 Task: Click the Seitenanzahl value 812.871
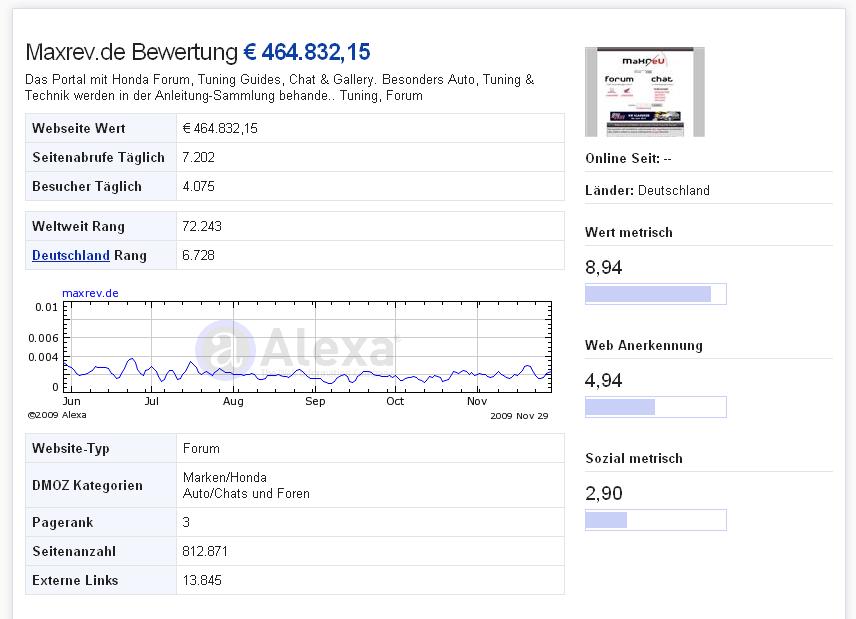pyautogui.click(x=205, y=551)
